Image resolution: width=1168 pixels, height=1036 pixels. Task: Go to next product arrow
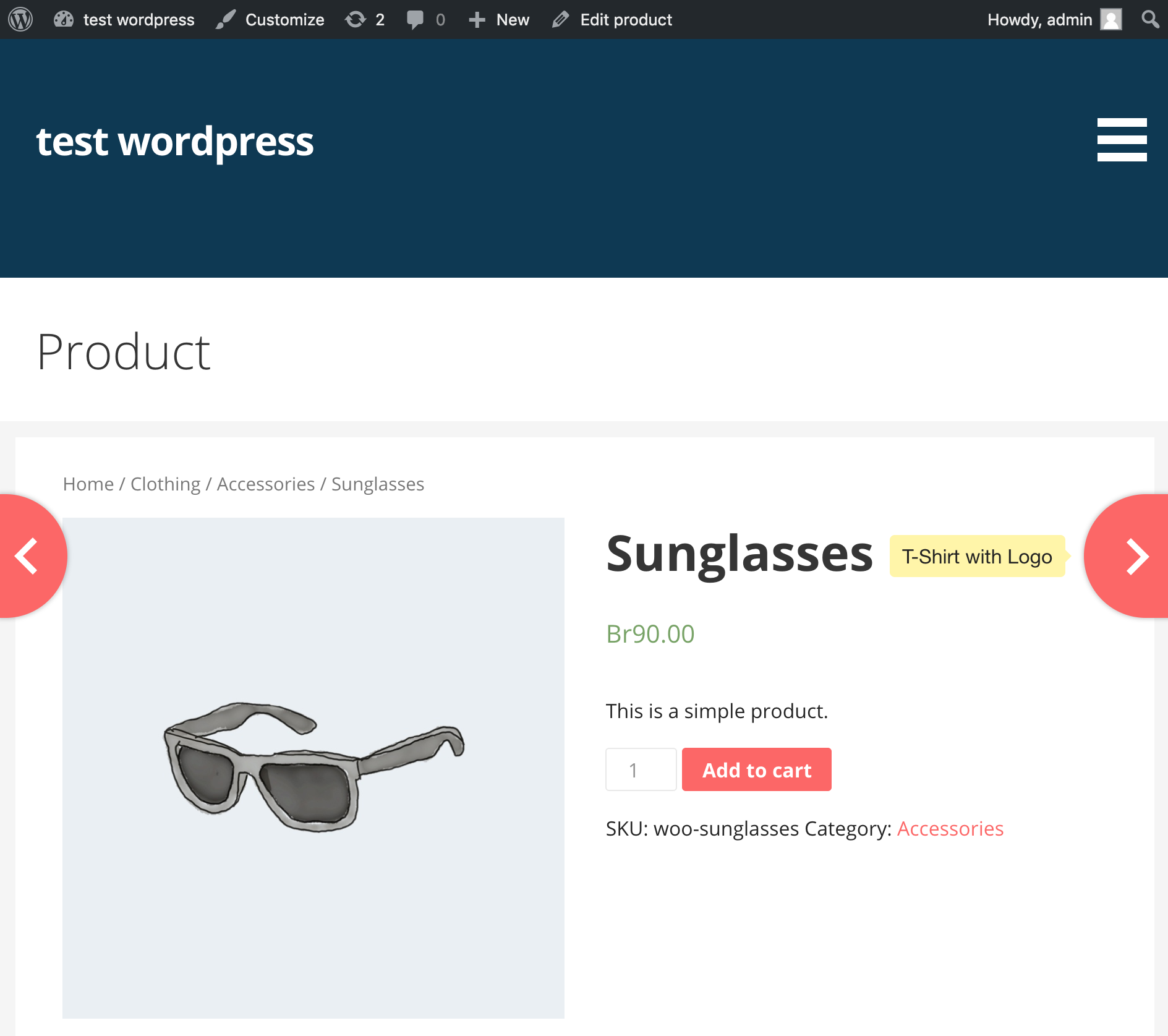(1135, 556)
